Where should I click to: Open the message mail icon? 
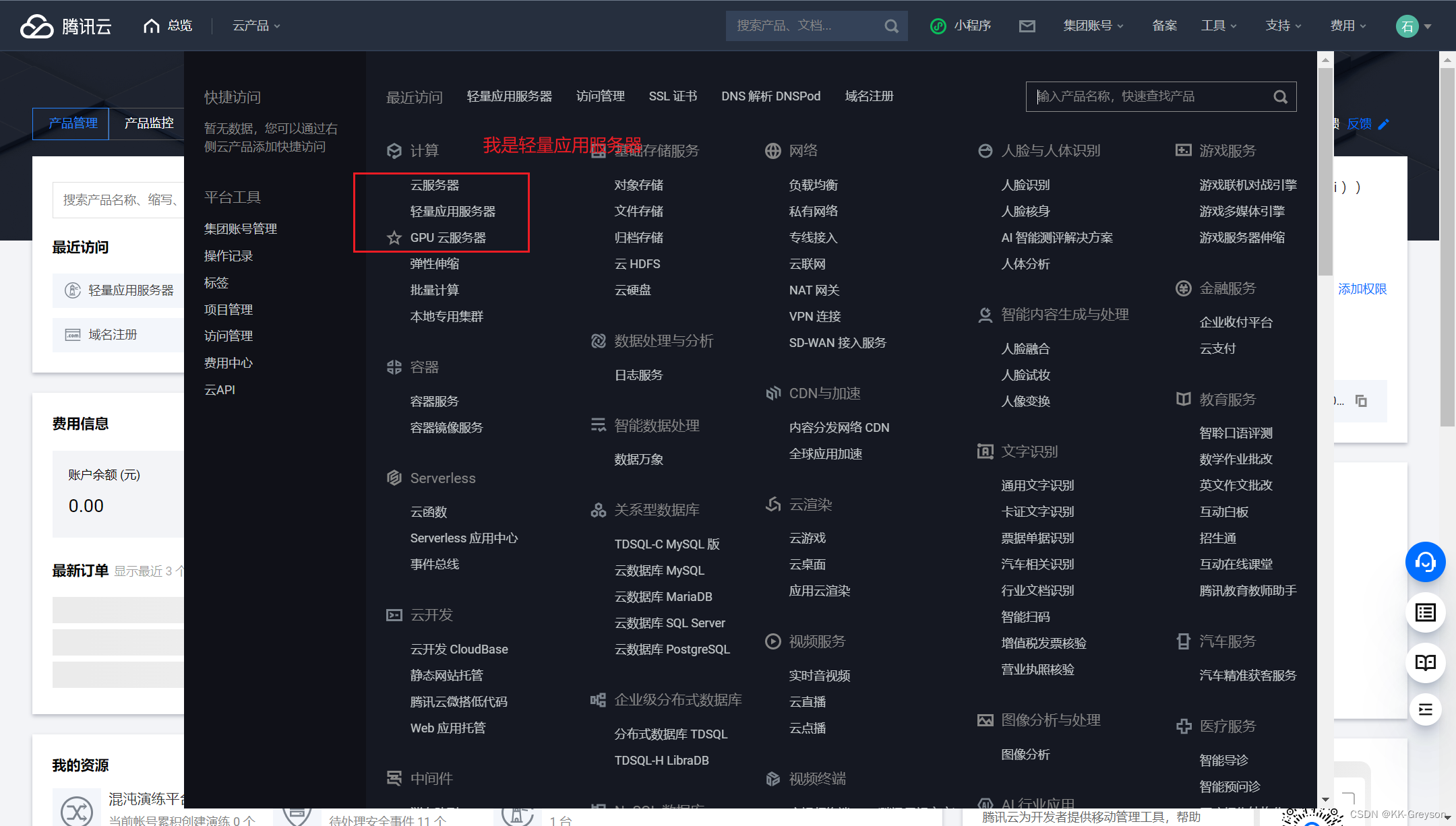point(1027,26)
